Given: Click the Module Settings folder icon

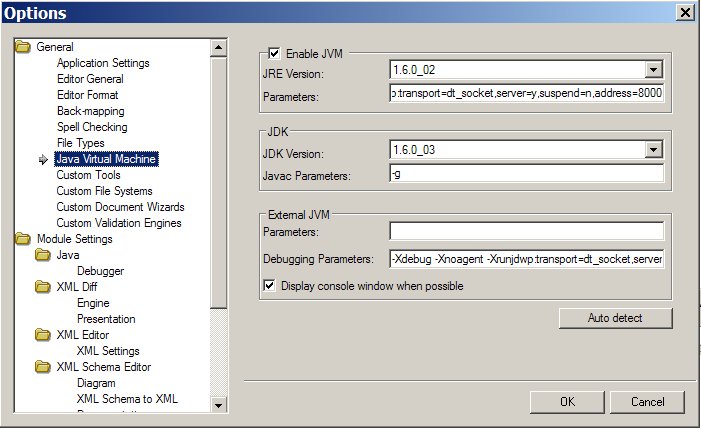Looking at the screenshot, I should (x=23, y=239).
